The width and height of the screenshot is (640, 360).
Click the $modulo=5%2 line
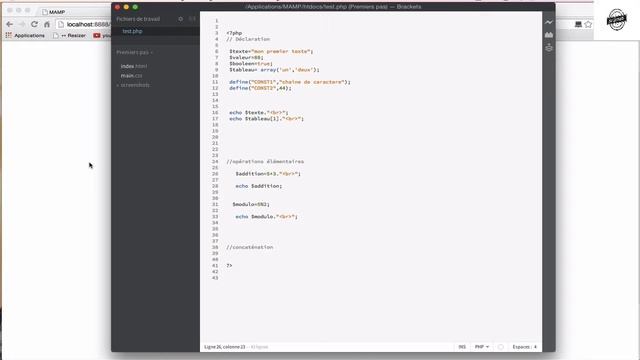pos(251,204)
